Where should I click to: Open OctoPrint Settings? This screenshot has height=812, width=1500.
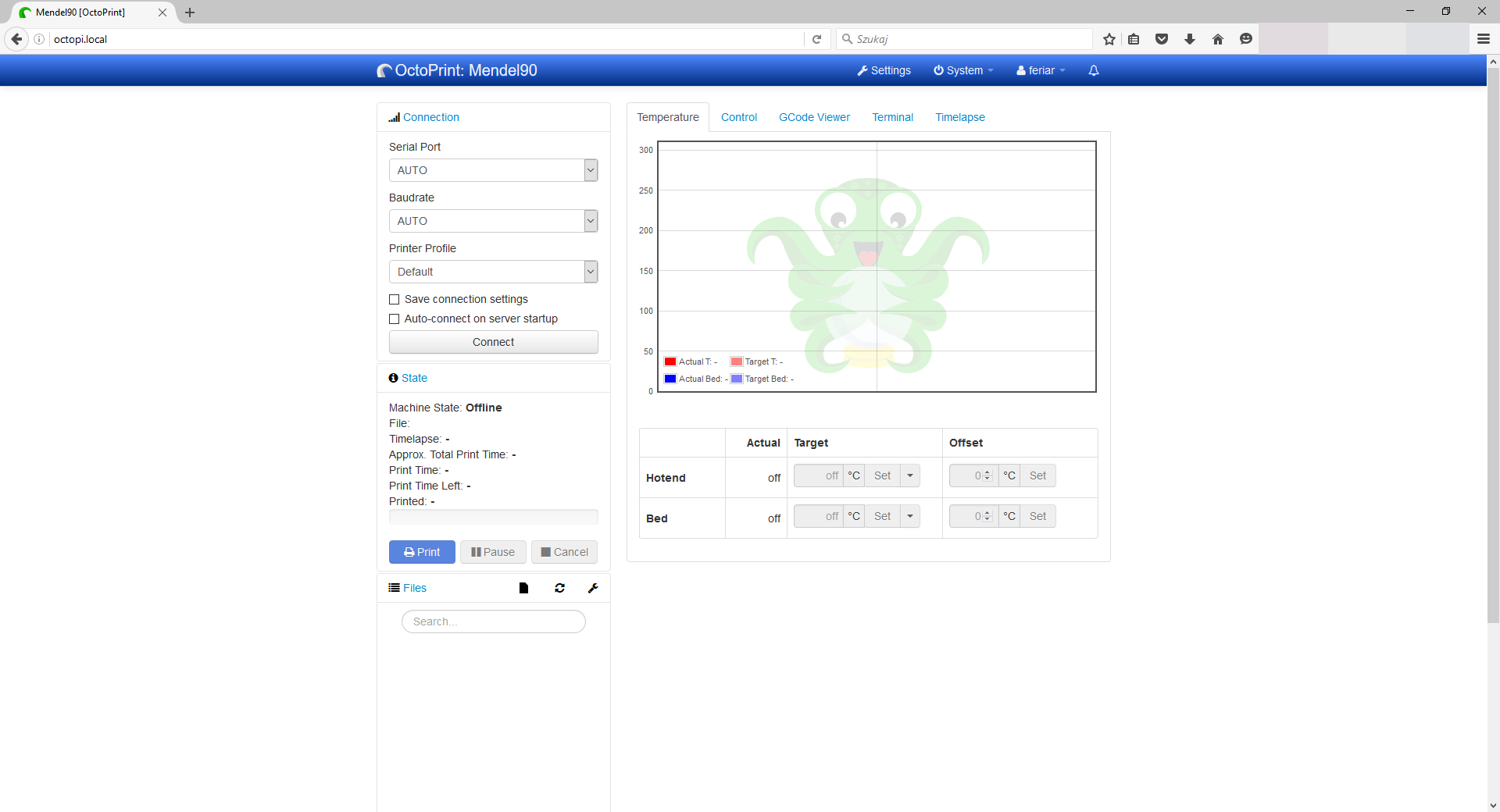884,70
